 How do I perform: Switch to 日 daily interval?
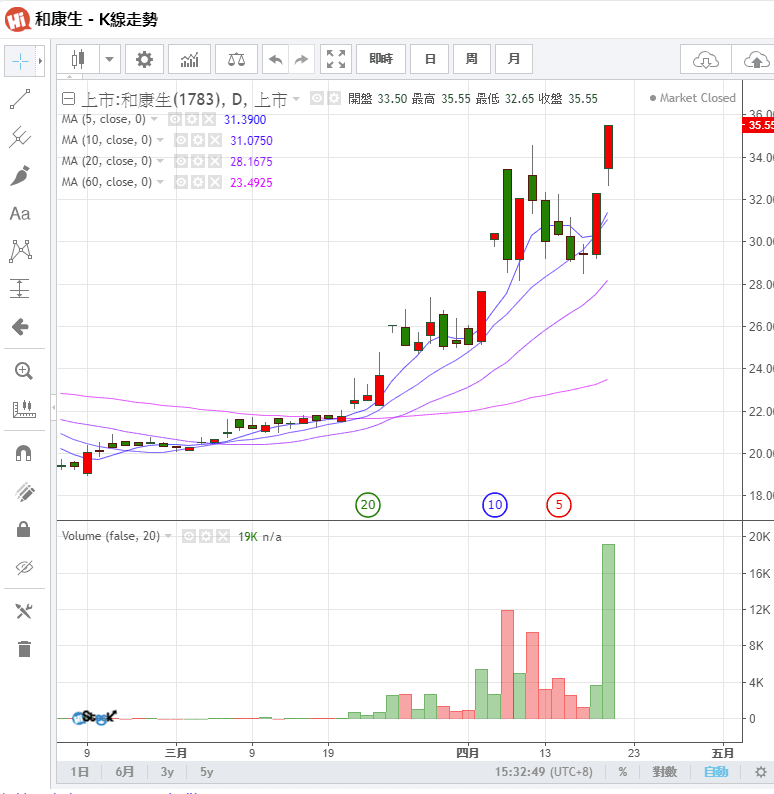click(x=430, y=59)
